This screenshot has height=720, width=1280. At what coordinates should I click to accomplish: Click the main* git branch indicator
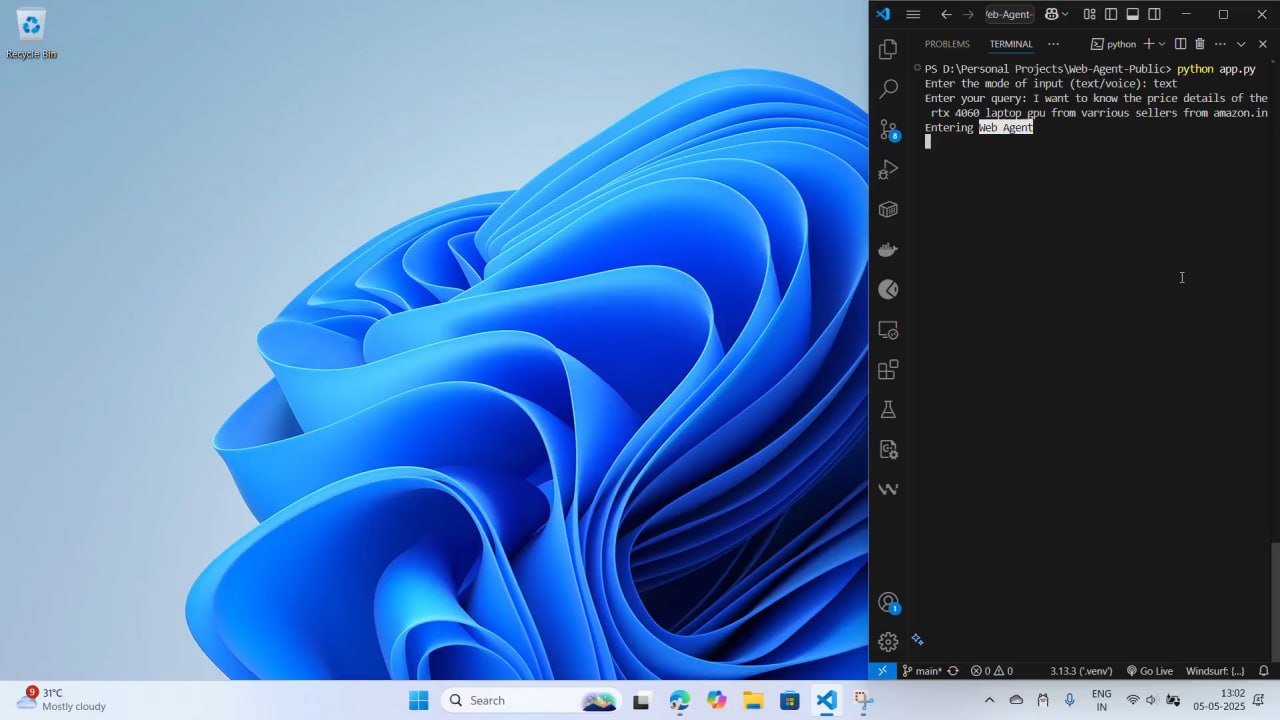point(922,671)
